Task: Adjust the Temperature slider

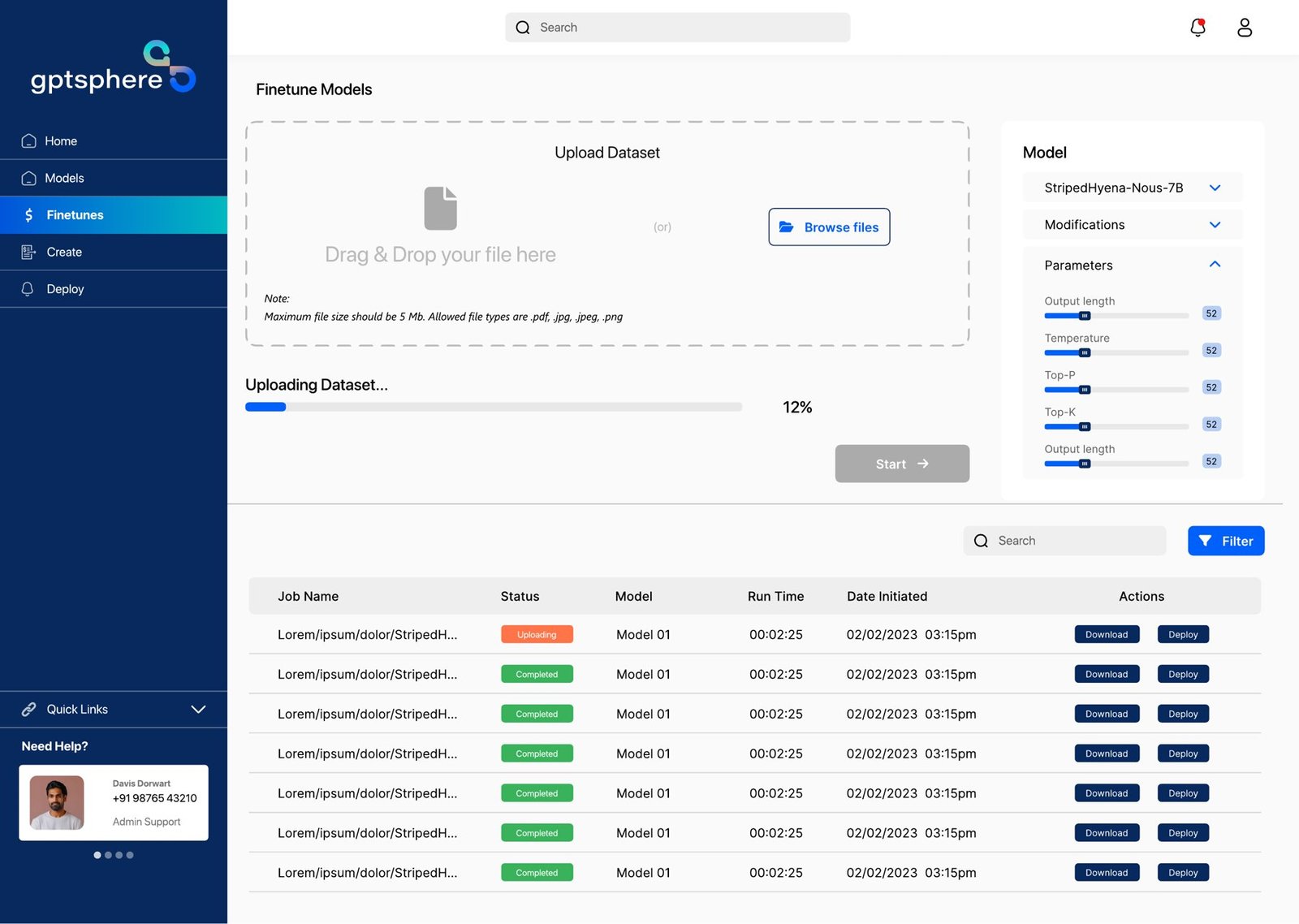Action: coord(1085,352)
